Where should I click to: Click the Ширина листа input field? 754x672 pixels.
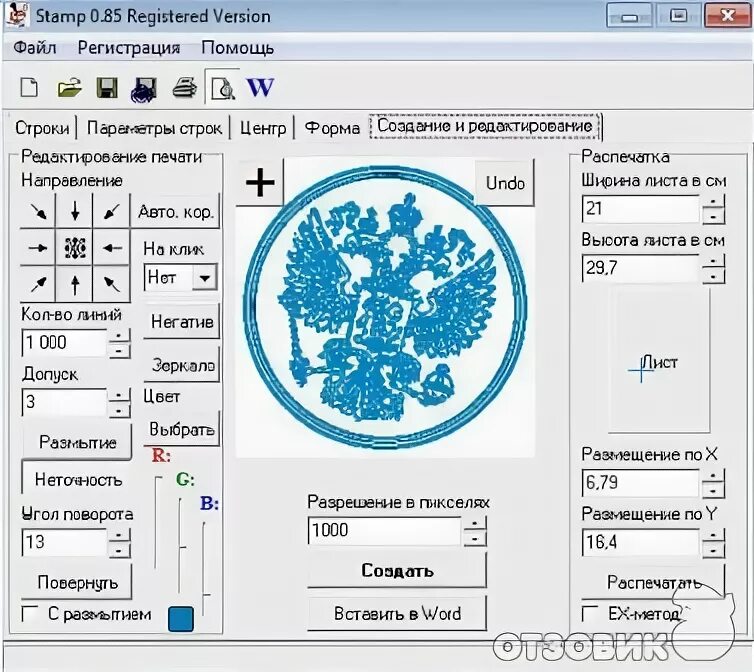(x=641, y=208)
